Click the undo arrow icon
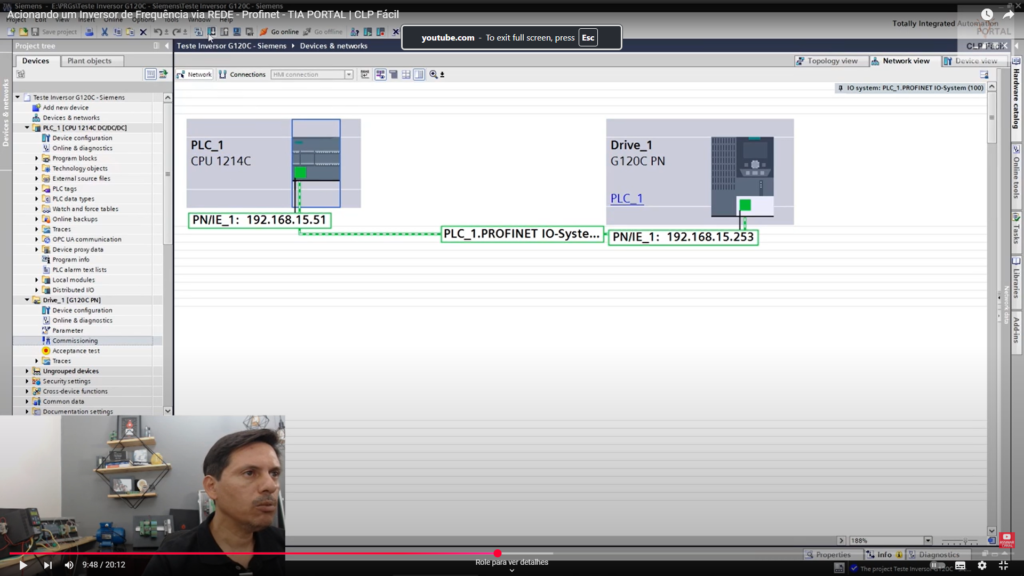Screen dimensions: 1024x576 157,31
